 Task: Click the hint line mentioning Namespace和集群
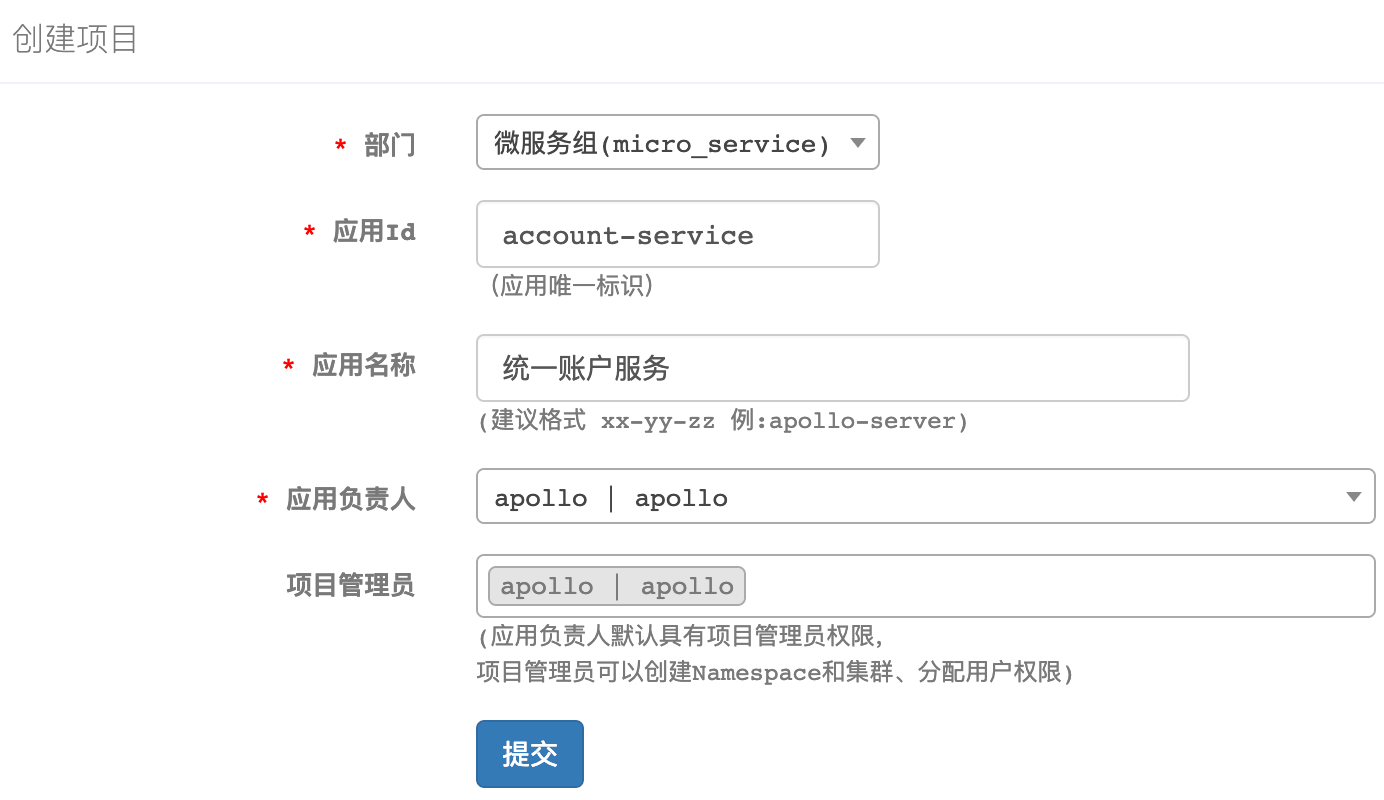click(x=775, y=672)
